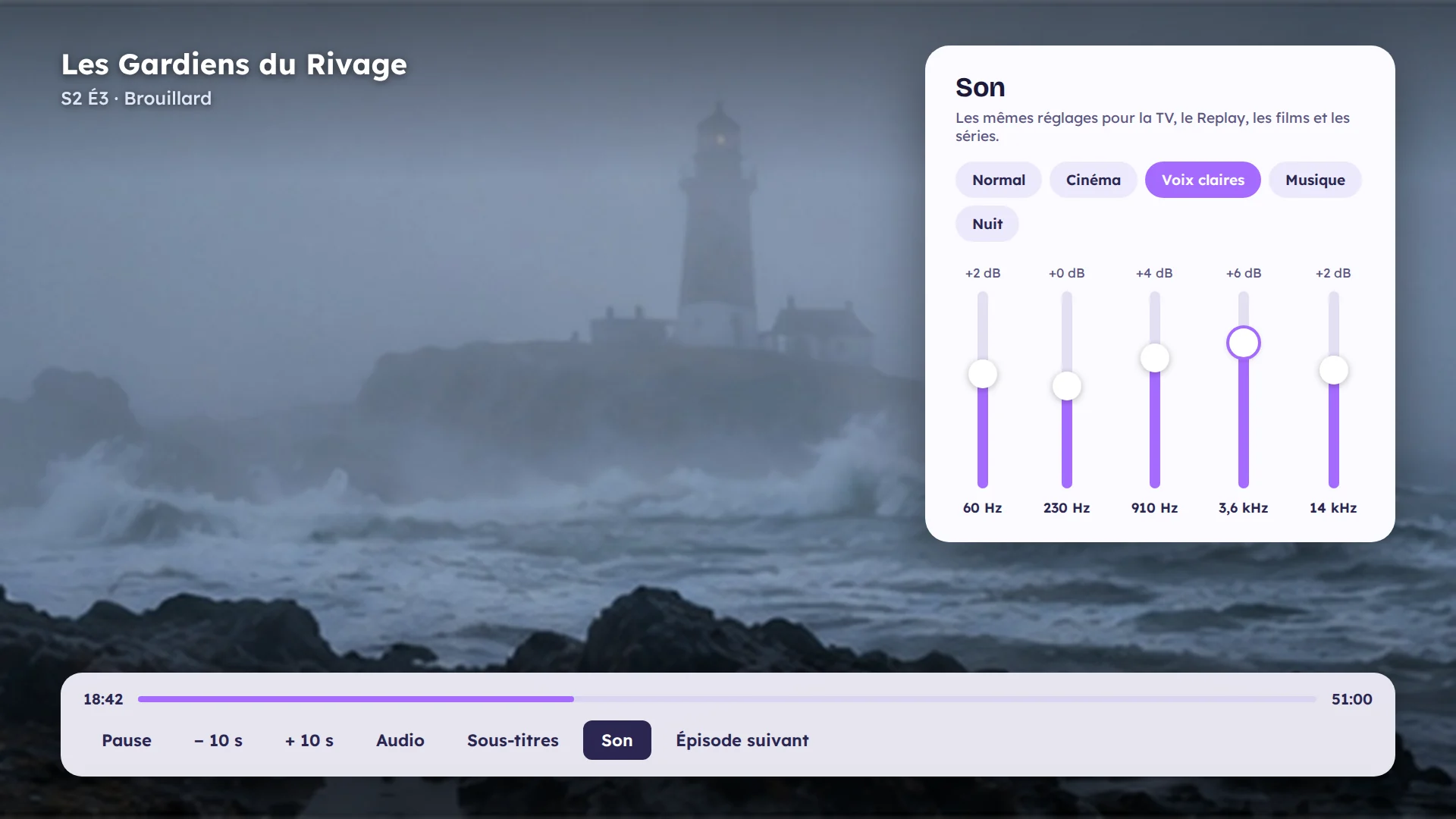Click the total duration 51:00

(x=1352, y=699)
